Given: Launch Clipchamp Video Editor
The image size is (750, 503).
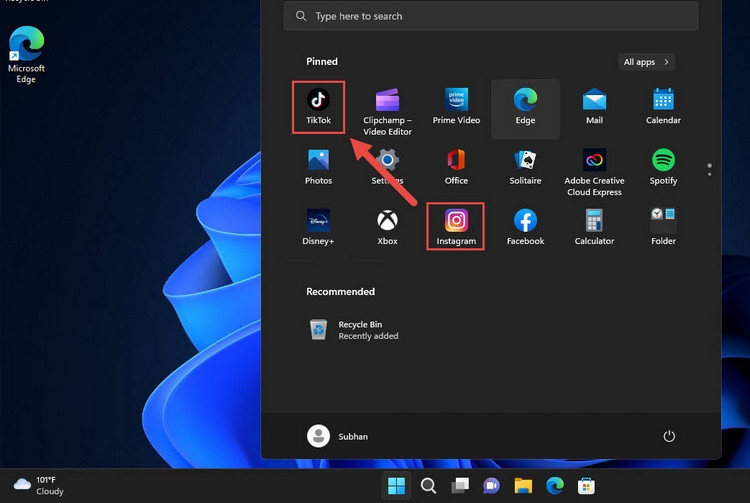Looking at the screenshot, I should (387, 111).
